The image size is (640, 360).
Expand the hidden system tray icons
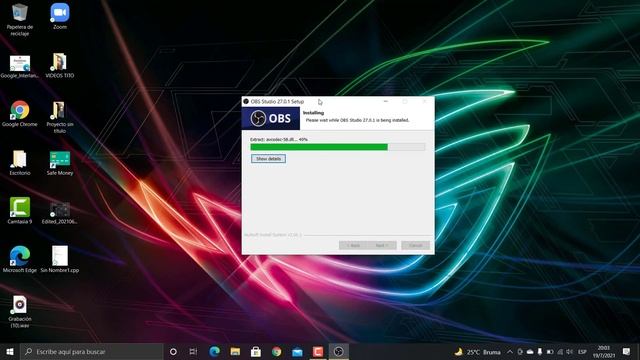(510, 351)
